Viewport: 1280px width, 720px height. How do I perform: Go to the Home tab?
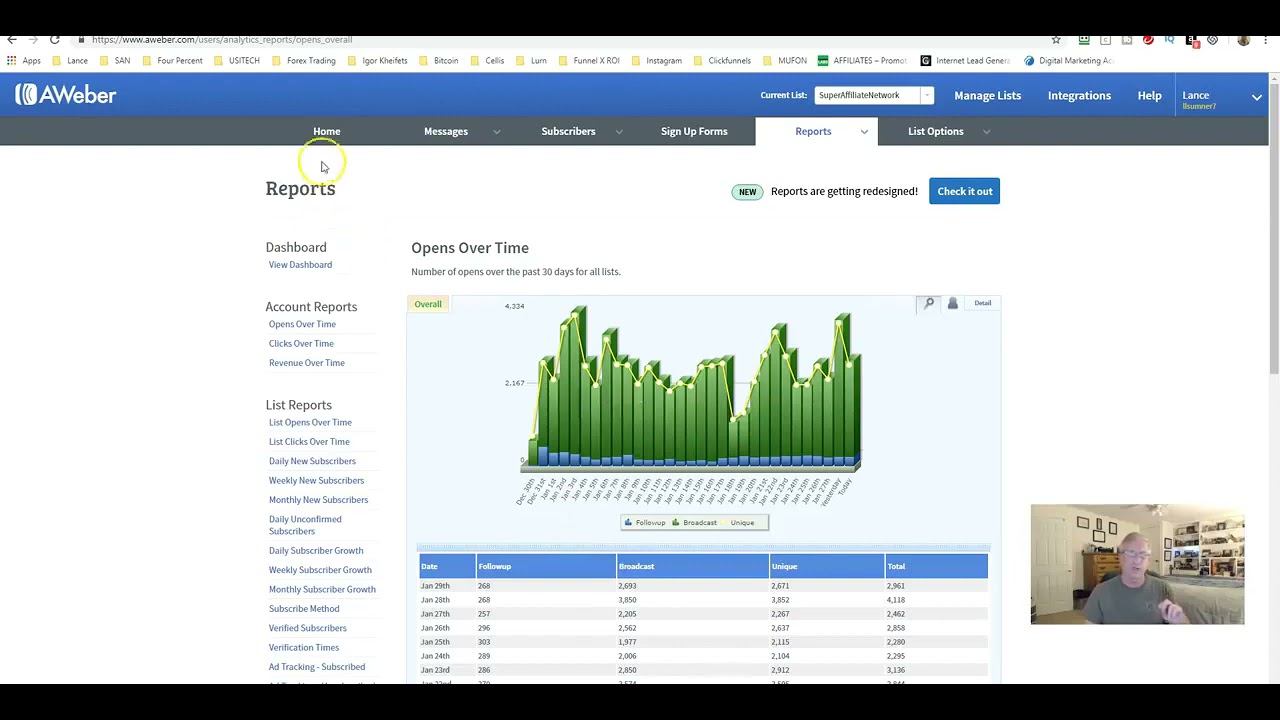tap(326, 131)
